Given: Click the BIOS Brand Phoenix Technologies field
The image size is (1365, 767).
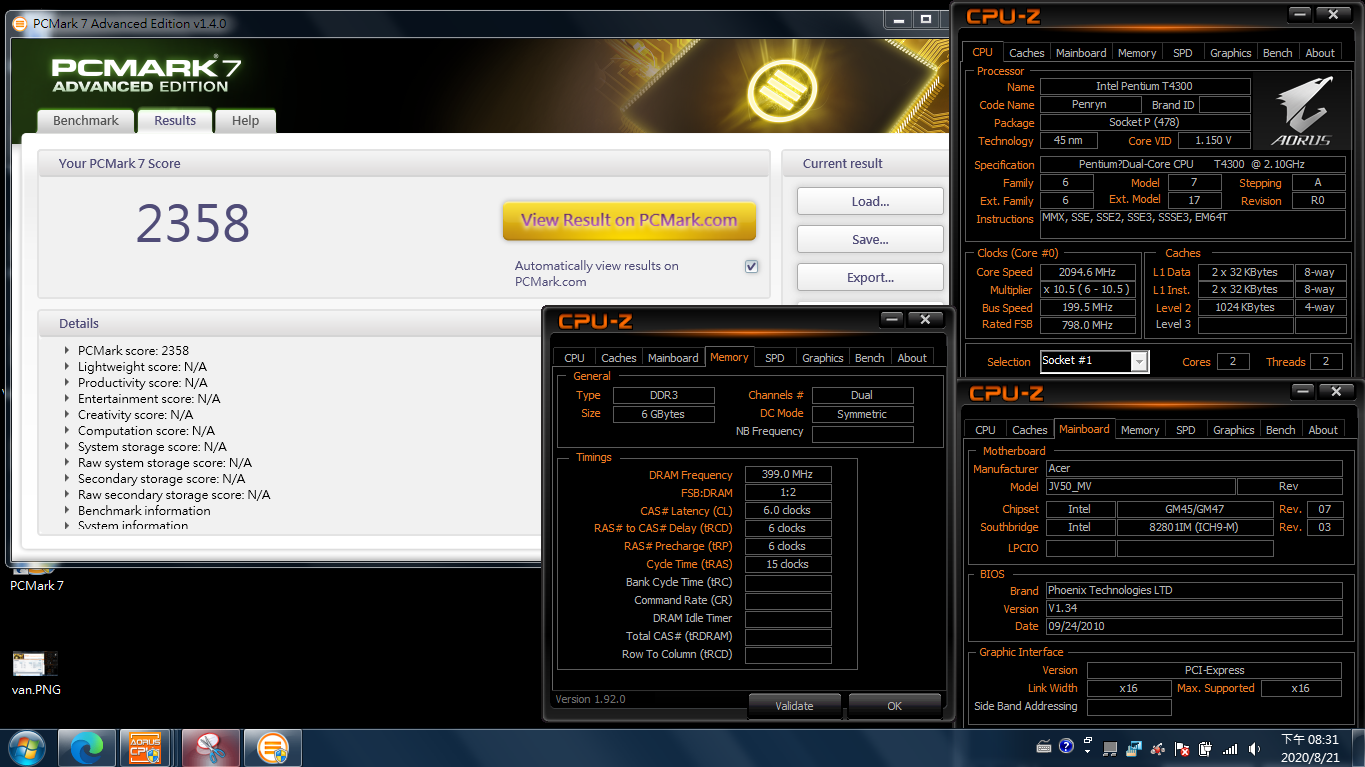Looking at the screenshot, I should (1194, 591).
